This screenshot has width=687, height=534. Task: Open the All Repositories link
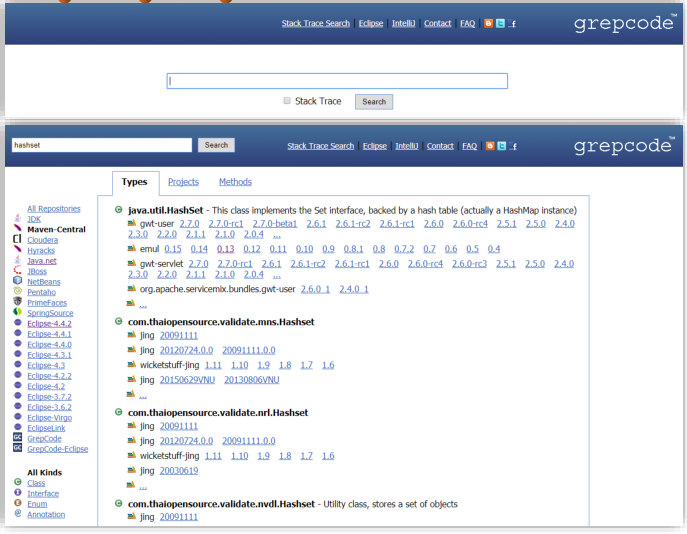click(x=54, y=209)
